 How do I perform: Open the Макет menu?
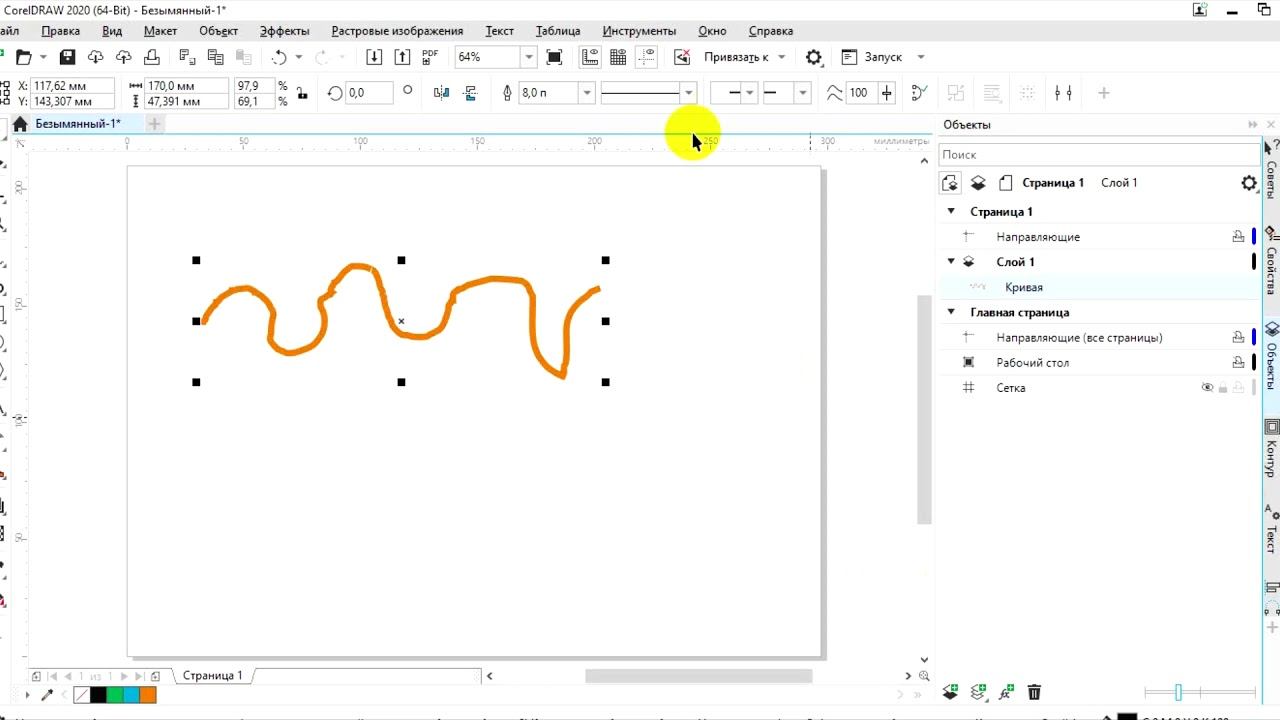pos(160,31)
